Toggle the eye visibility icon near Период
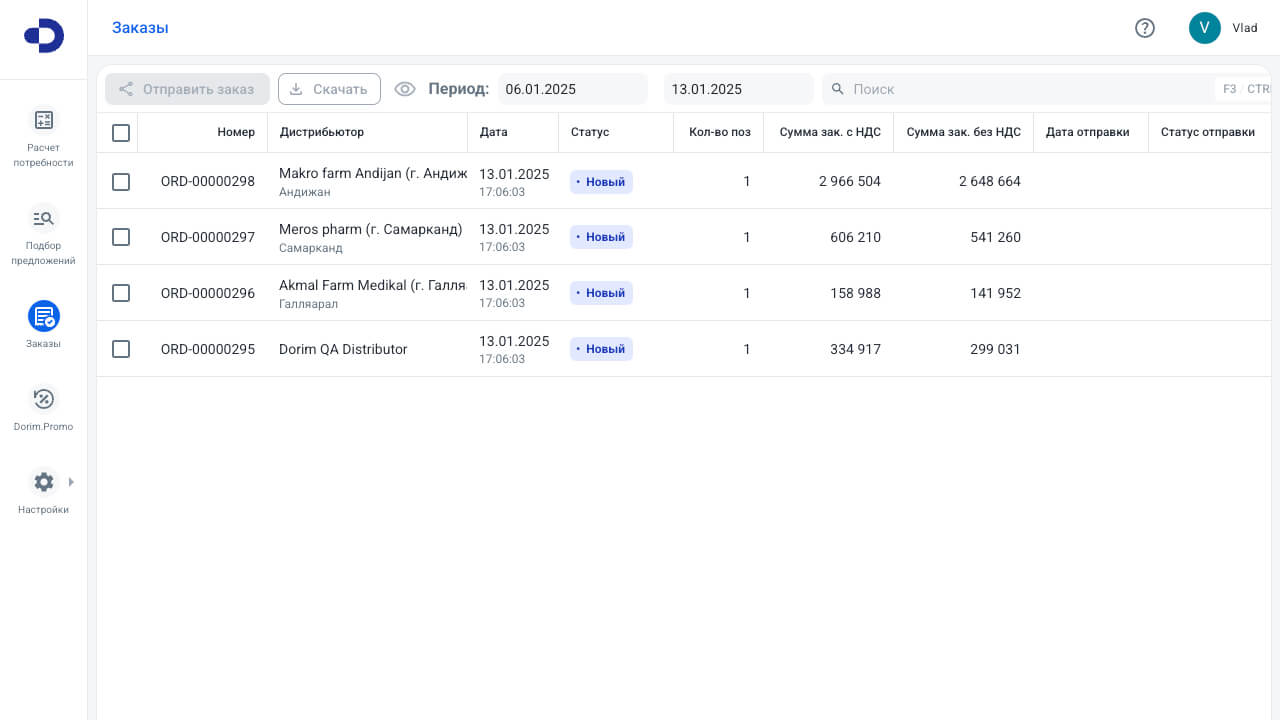 point(404,89)
